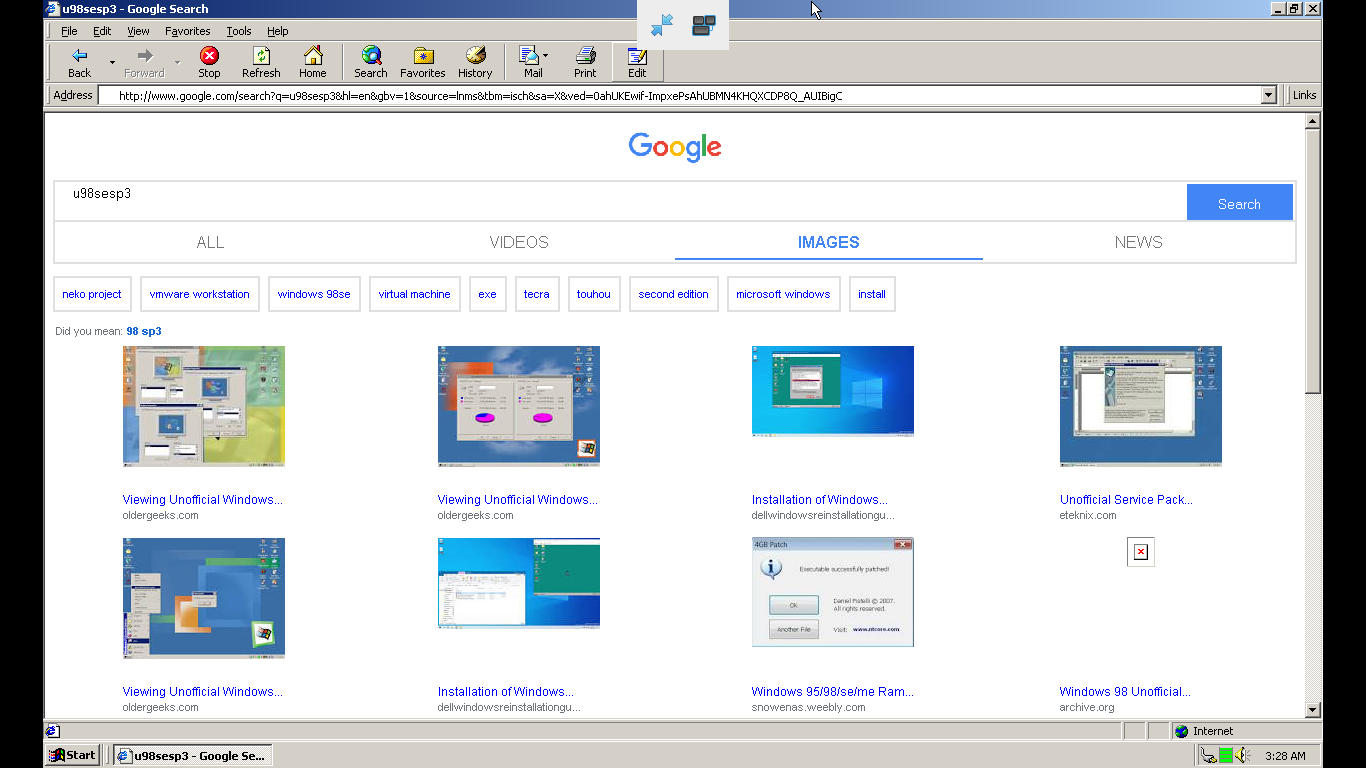
Task: Click the vertical scrollbar thumb
Action: pos(1313,261)
